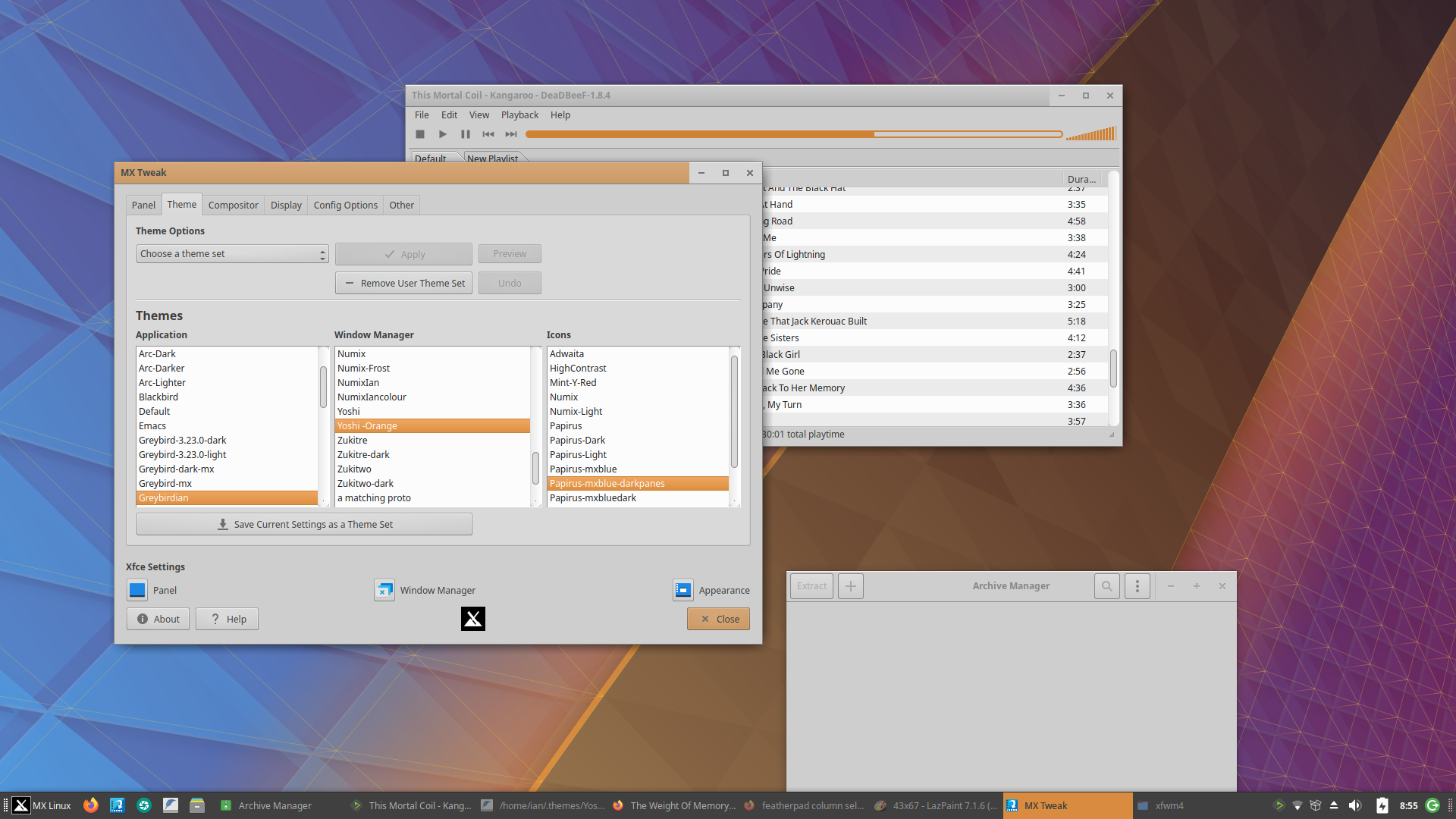Click the volume icon in system tray

coord(1354,805)
